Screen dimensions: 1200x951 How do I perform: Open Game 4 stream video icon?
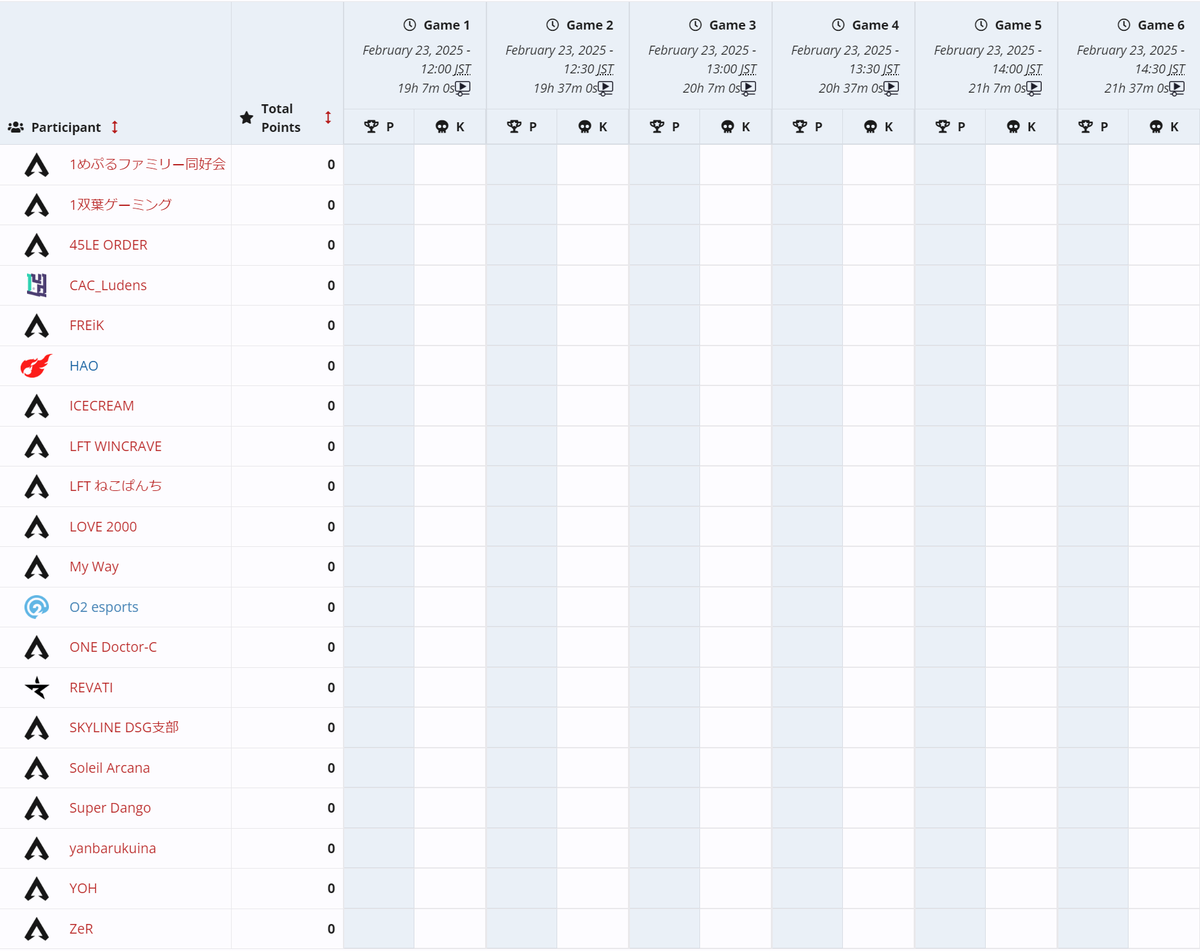click(892, 88)
